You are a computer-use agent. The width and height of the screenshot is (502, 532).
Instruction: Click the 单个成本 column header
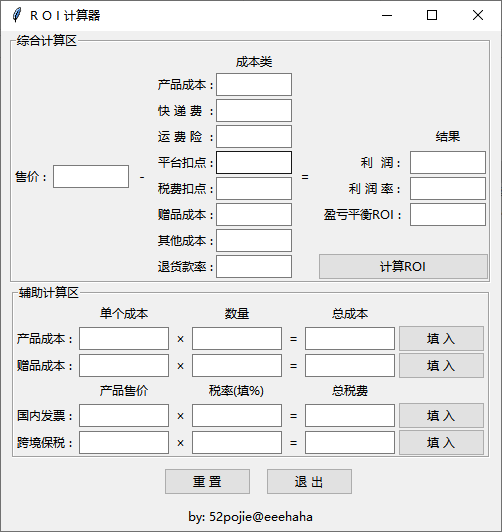[x=124, y=314]
